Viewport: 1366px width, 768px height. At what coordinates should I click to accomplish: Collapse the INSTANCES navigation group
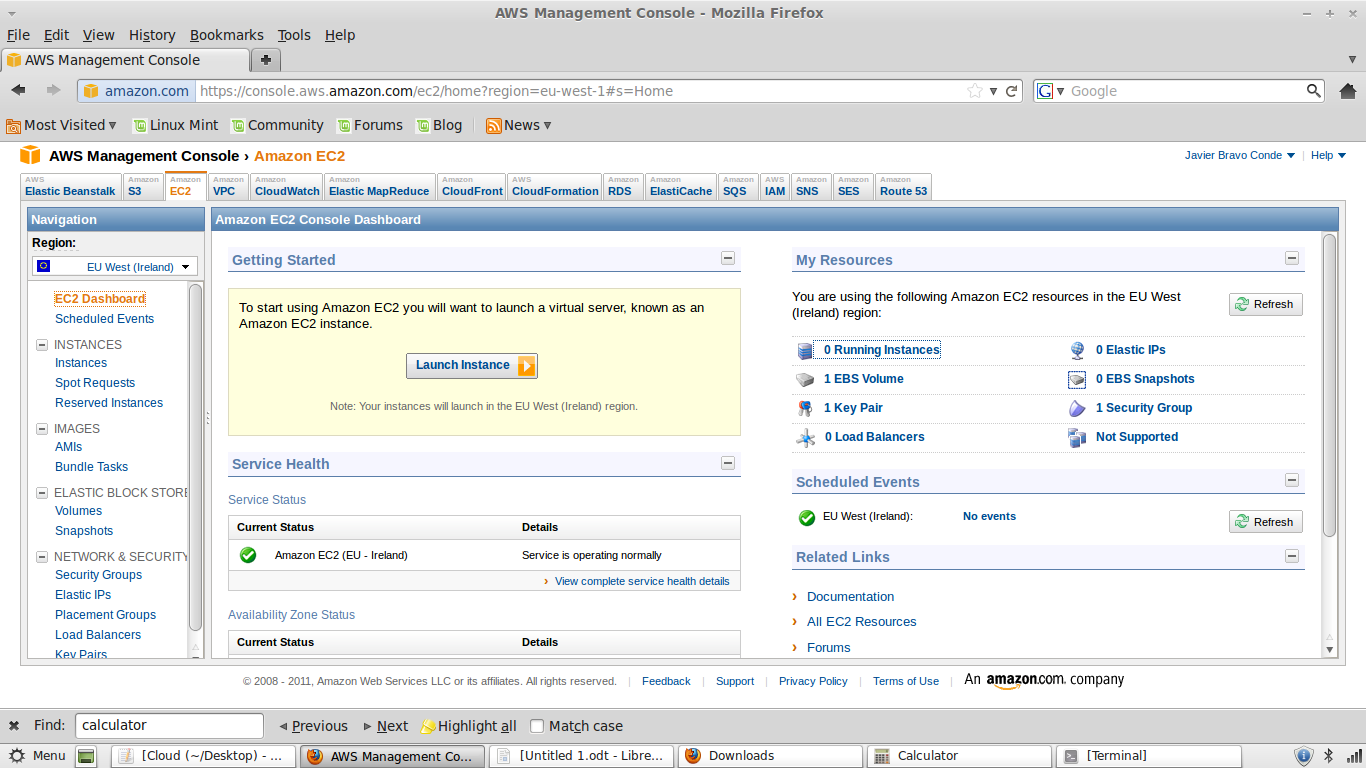[x=42, y=345]
